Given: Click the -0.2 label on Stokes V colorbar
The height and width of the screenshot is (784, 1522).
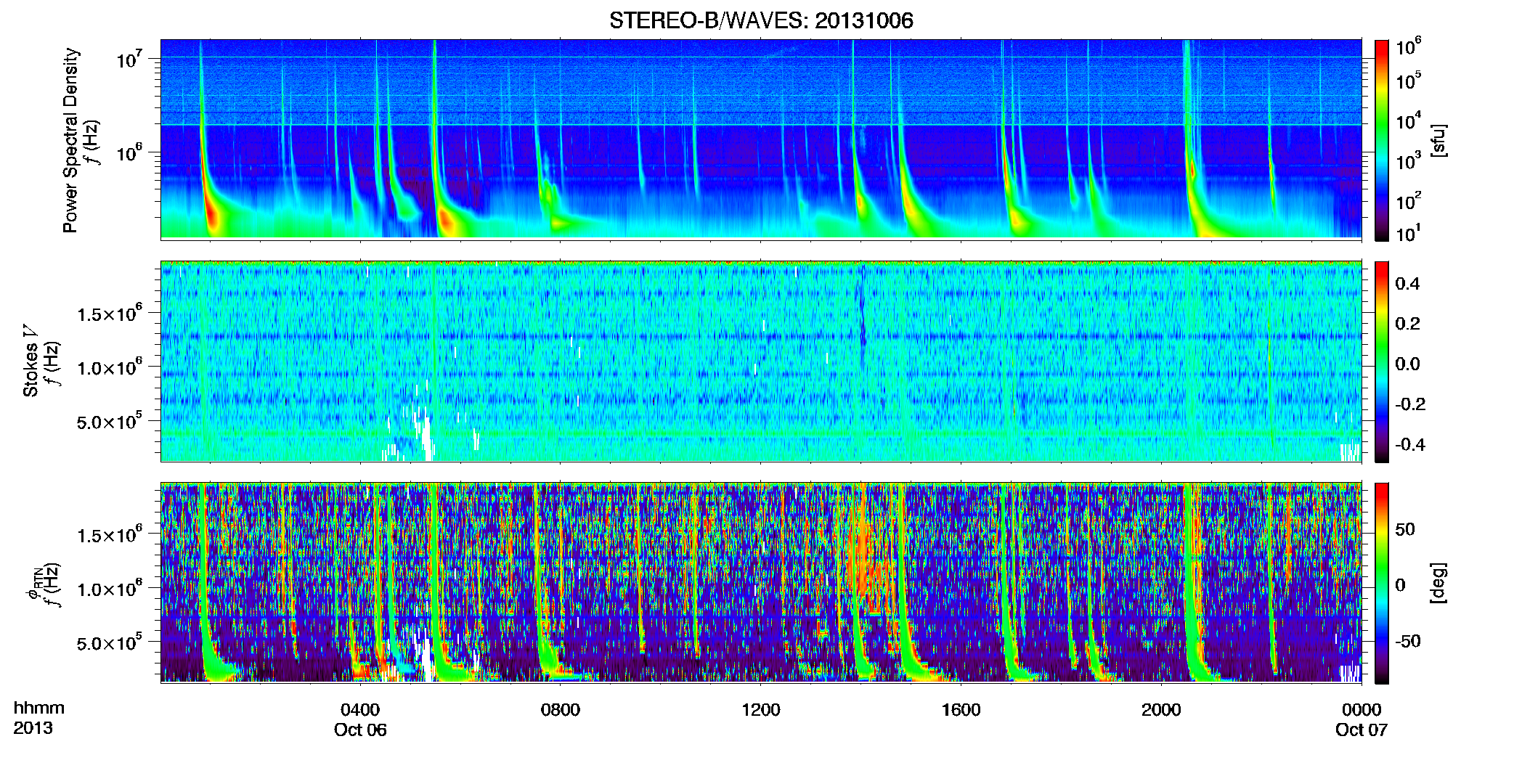Looking at the screenshot, I should coord(1410,404).
